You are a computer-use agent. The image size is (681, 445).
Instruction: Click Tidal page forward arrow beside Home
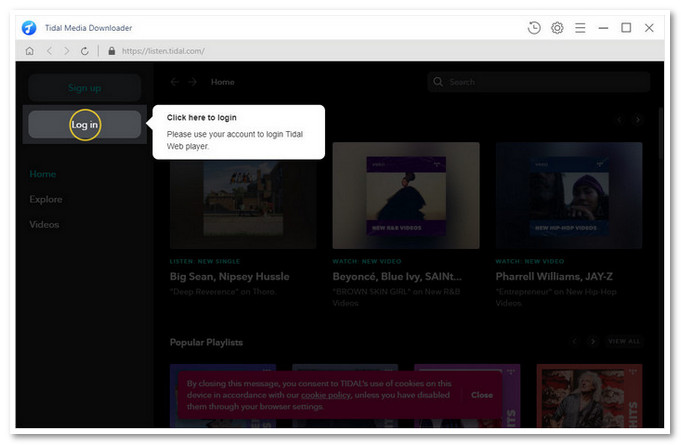click(193, 82)
